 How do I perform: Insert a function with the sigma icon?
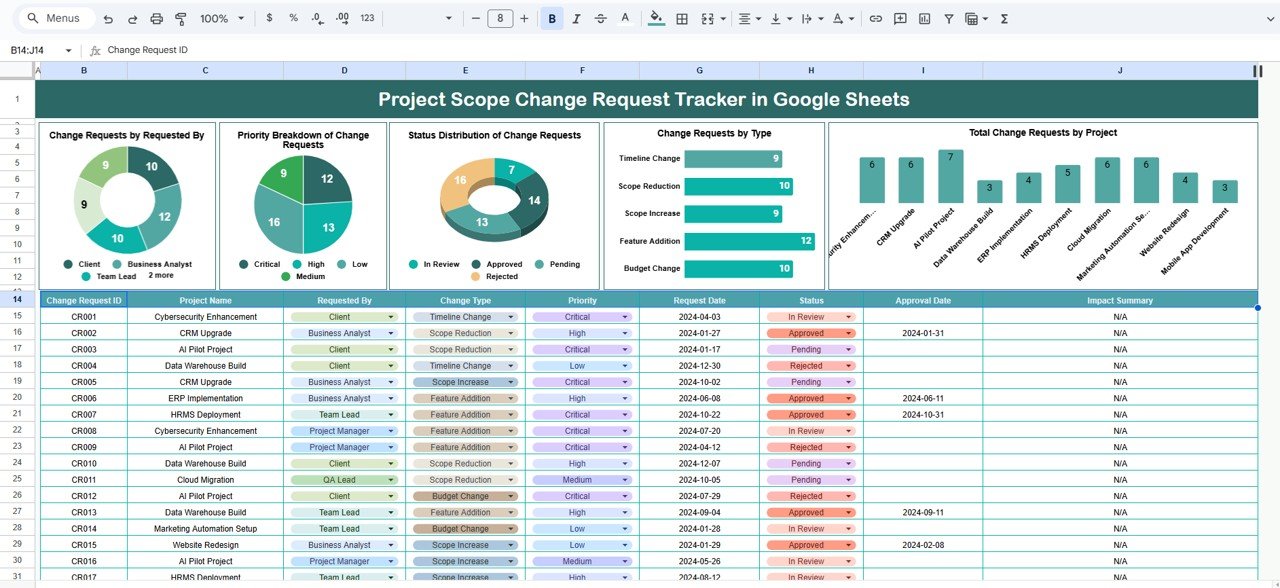tap(1003, 18)
